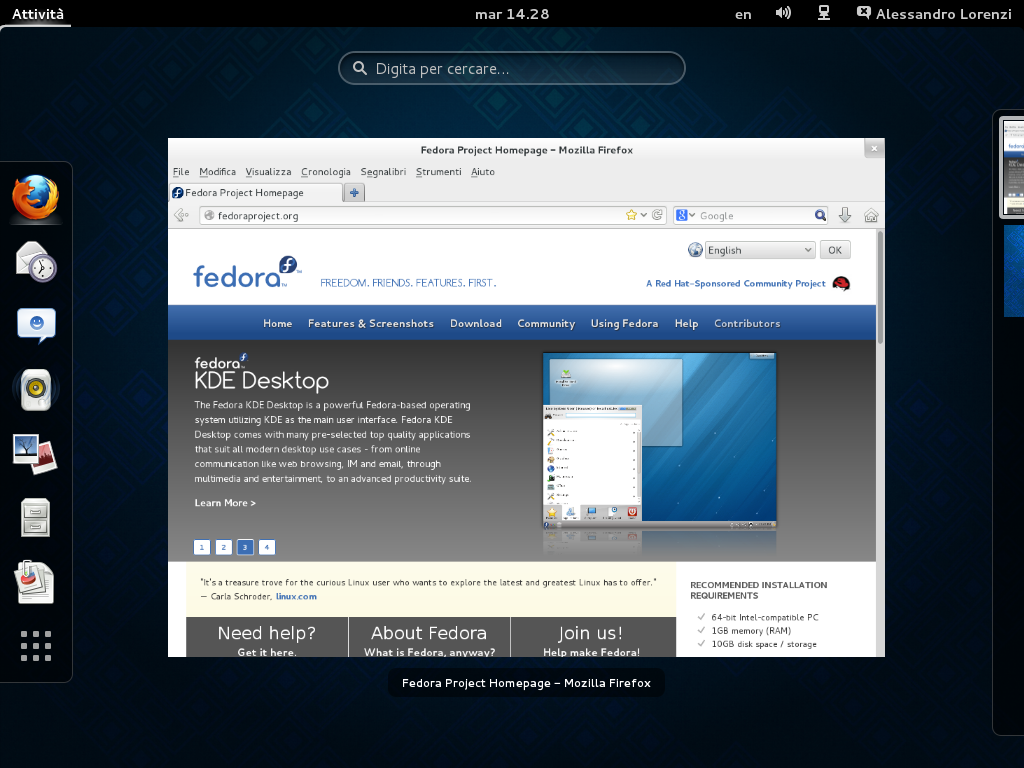Screen dimensions: 1024x768
Task: Focus the Digita per cercare search field
Action: tap(511, 68)
